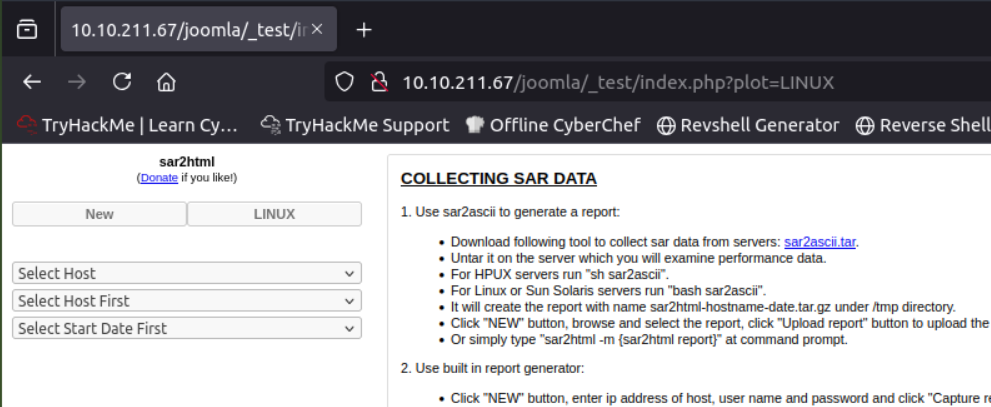
Task: Expand the Select Host First dropdown
Action: coord(187,300)
